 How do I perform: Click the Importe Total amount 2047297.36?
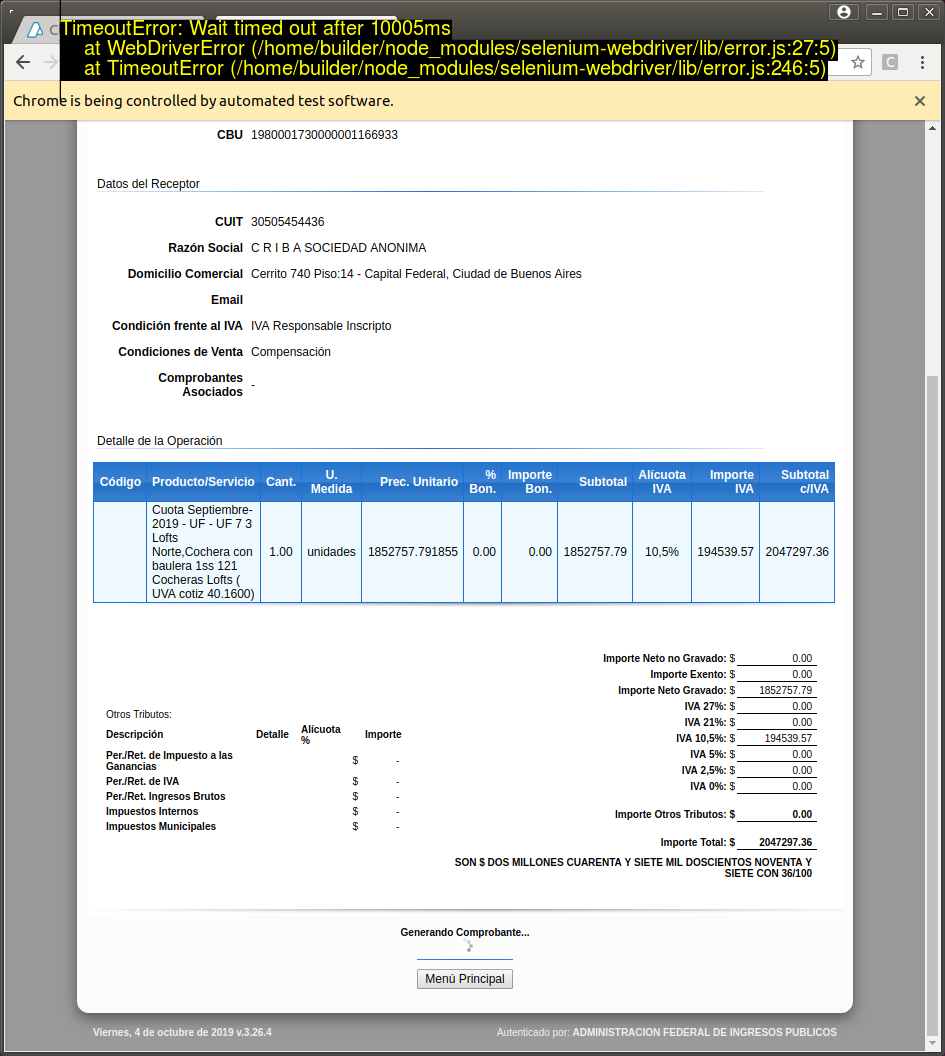pyautogui.click(x=785, y=843)
